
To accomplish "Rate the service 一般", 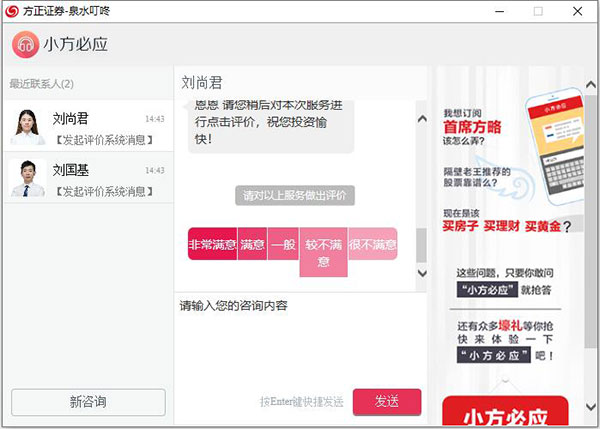I will coord(283,244).
